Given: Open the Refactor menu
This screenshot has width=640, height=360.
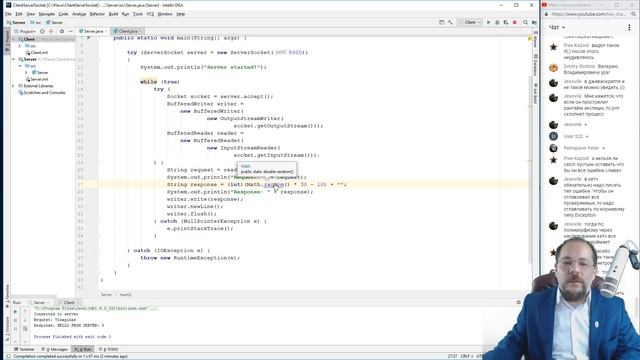Looking at the screenshot, I should [97, 14].
